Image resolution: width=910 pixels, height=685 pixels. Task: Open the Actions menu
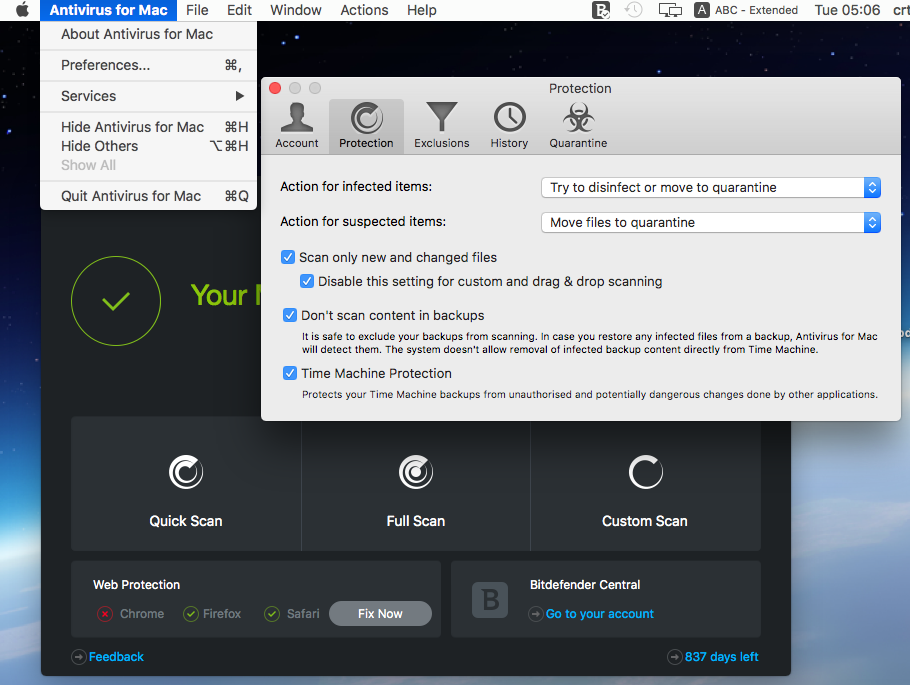364,10
